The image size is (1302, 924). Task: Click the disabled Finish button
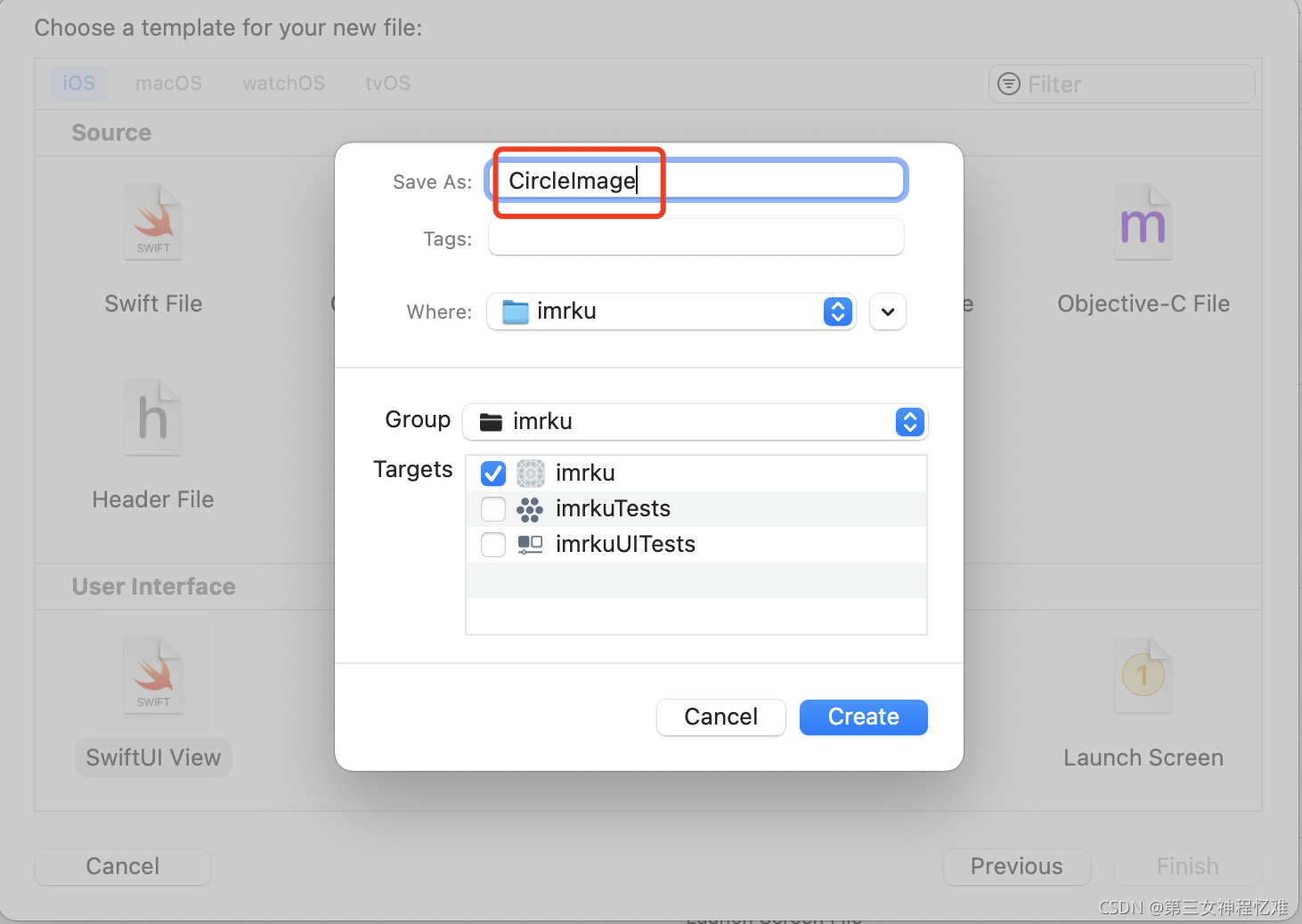[x=1188, y=867]
